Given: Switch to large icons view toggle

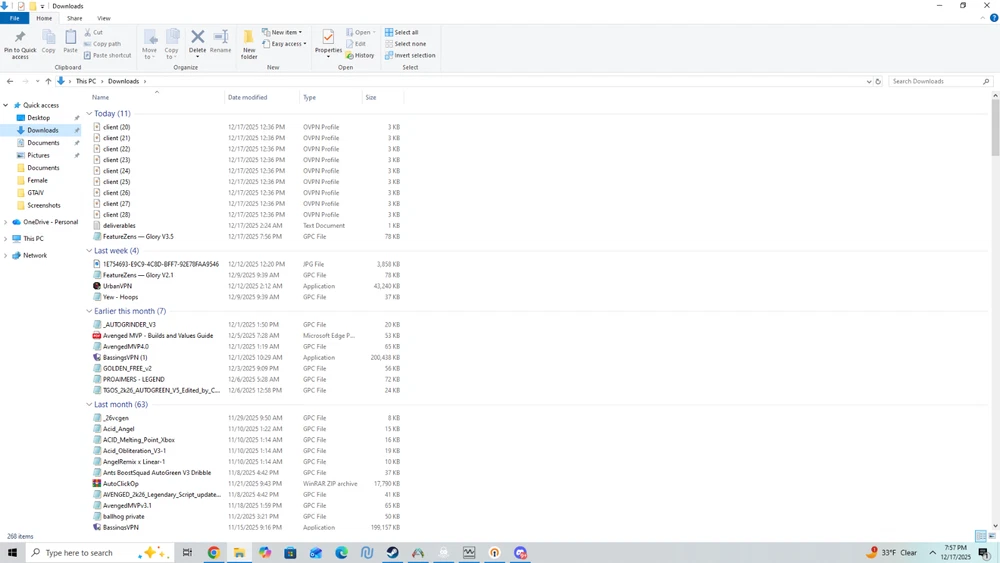Looking at the screenshot, I should tap(992, 536).
